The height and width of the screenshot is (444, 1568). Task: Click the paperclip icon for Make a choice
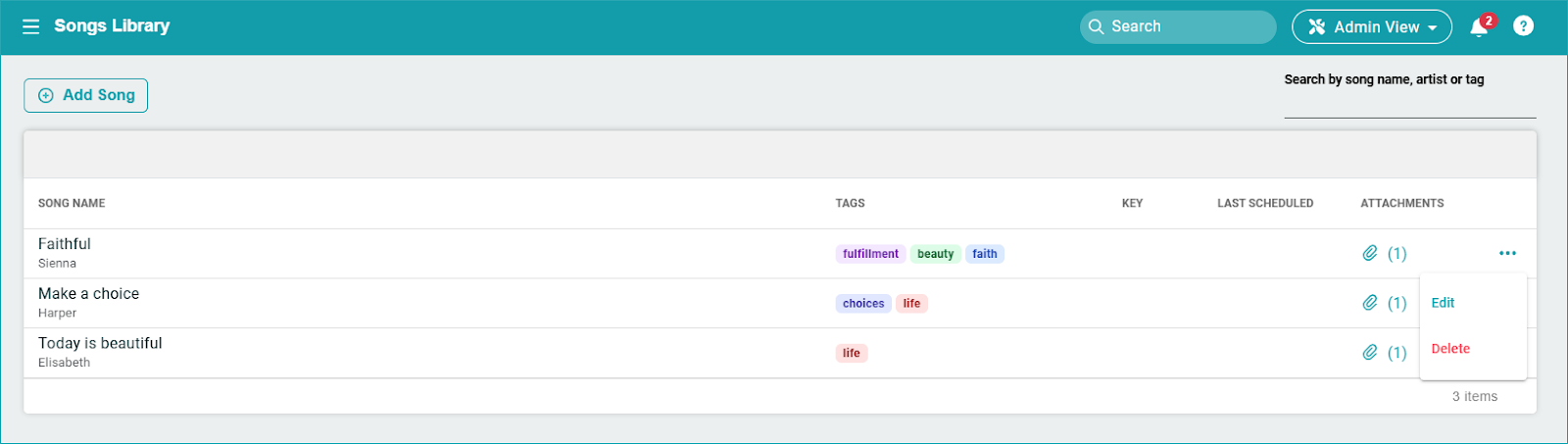pos(1370,303)
